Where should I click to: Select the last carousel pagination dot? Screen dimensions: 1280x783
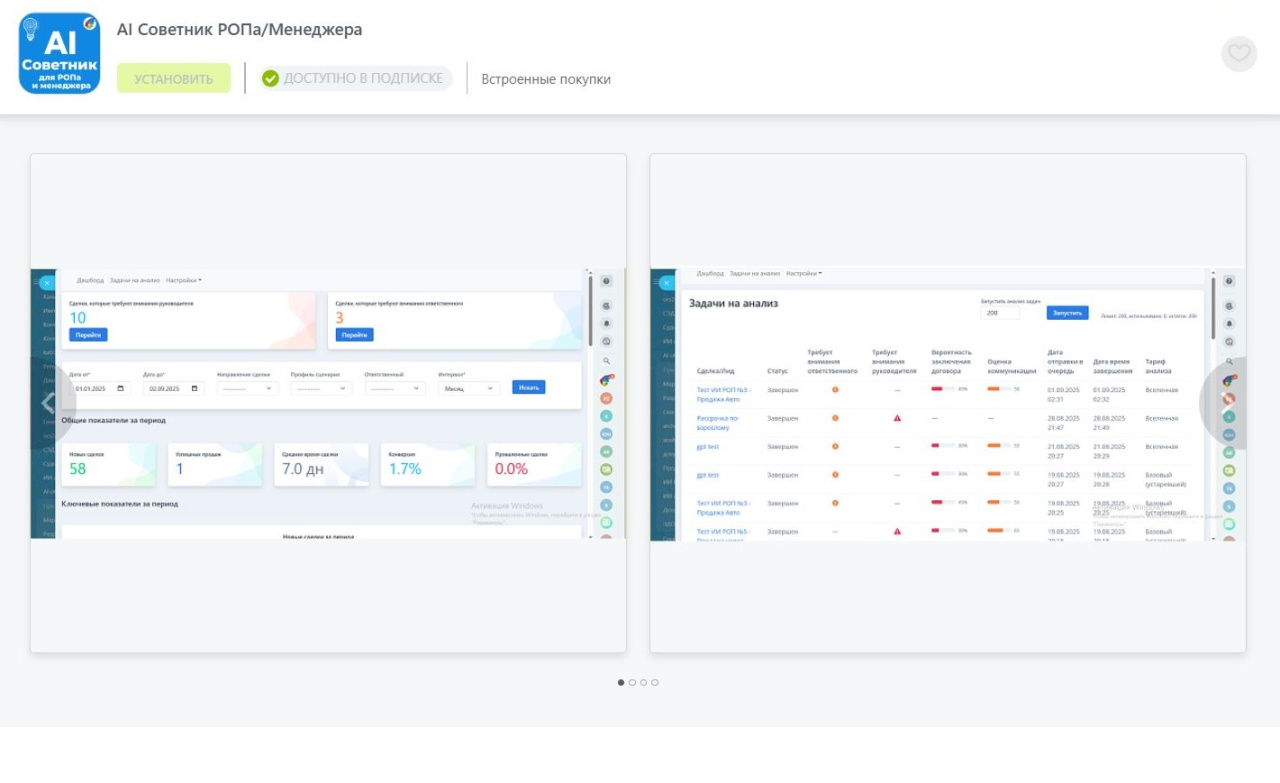pyautogui.click(x=655, y=682)
